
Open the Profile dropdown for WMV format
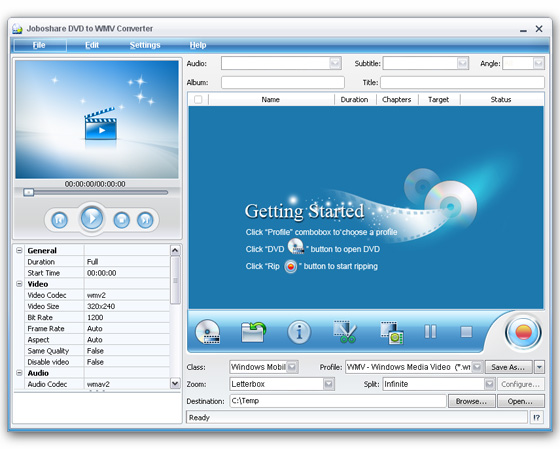point(477,367)
